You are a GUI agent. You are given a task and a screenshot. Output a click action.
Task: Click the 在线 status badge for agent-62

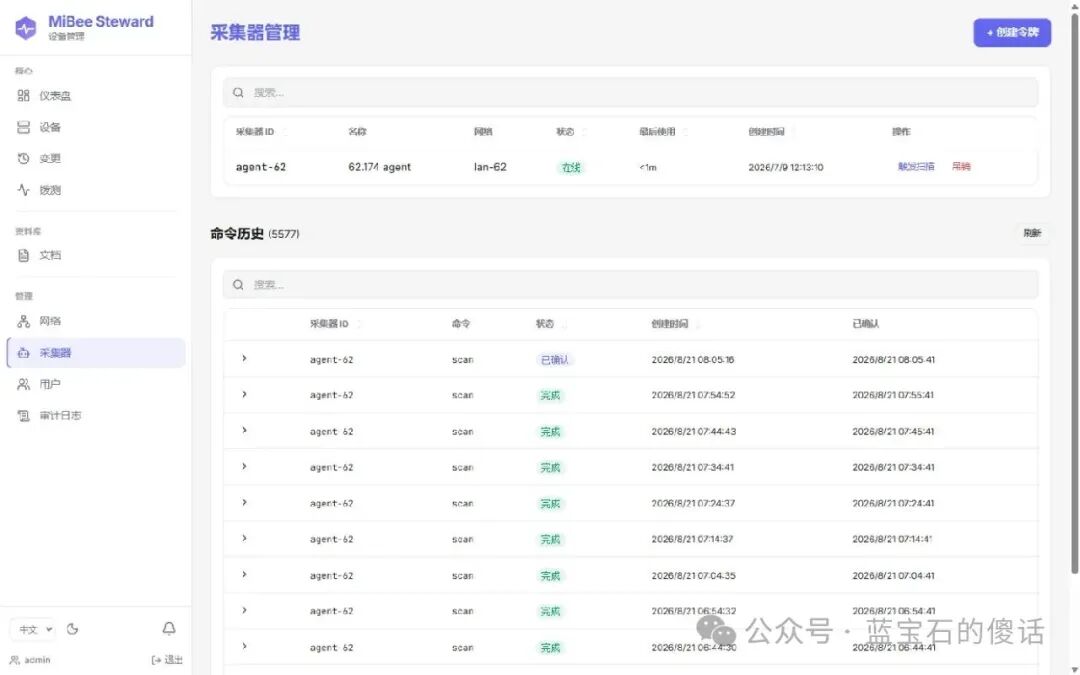(x=571, y=167)
